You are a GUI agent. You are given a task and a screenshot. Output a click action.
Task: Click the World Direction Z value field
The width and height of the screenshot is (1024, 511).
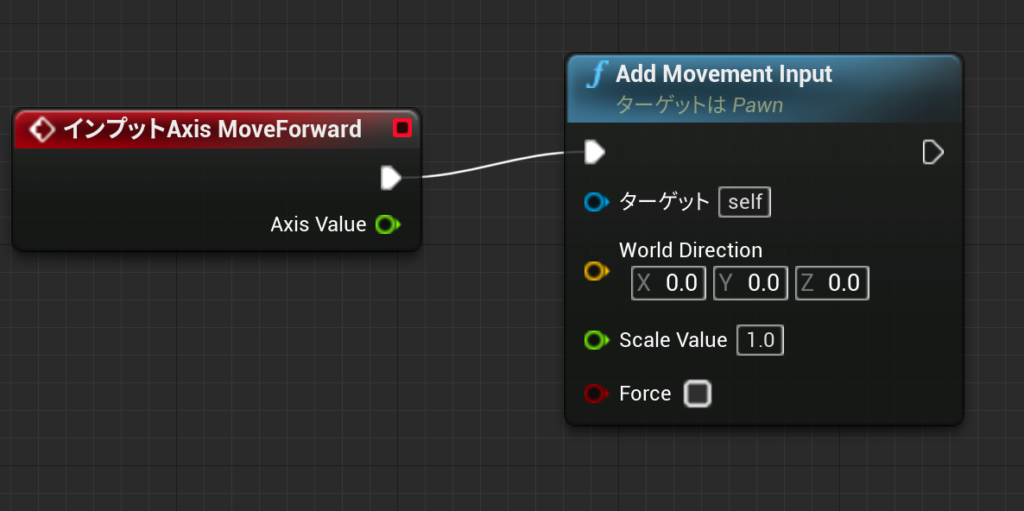coord(832,283)
